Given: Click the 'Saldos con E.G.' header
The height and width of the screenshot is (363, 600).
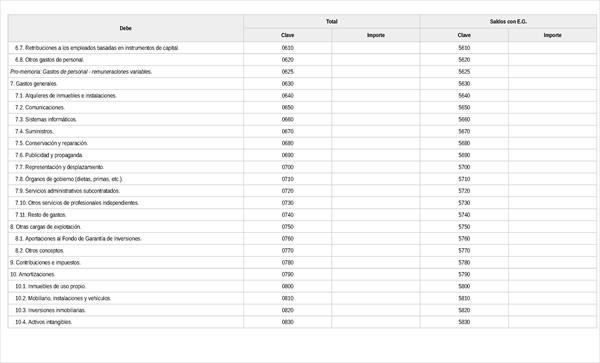Looking at the screenshot, I should pyautogui.click(x=508, y=21).
